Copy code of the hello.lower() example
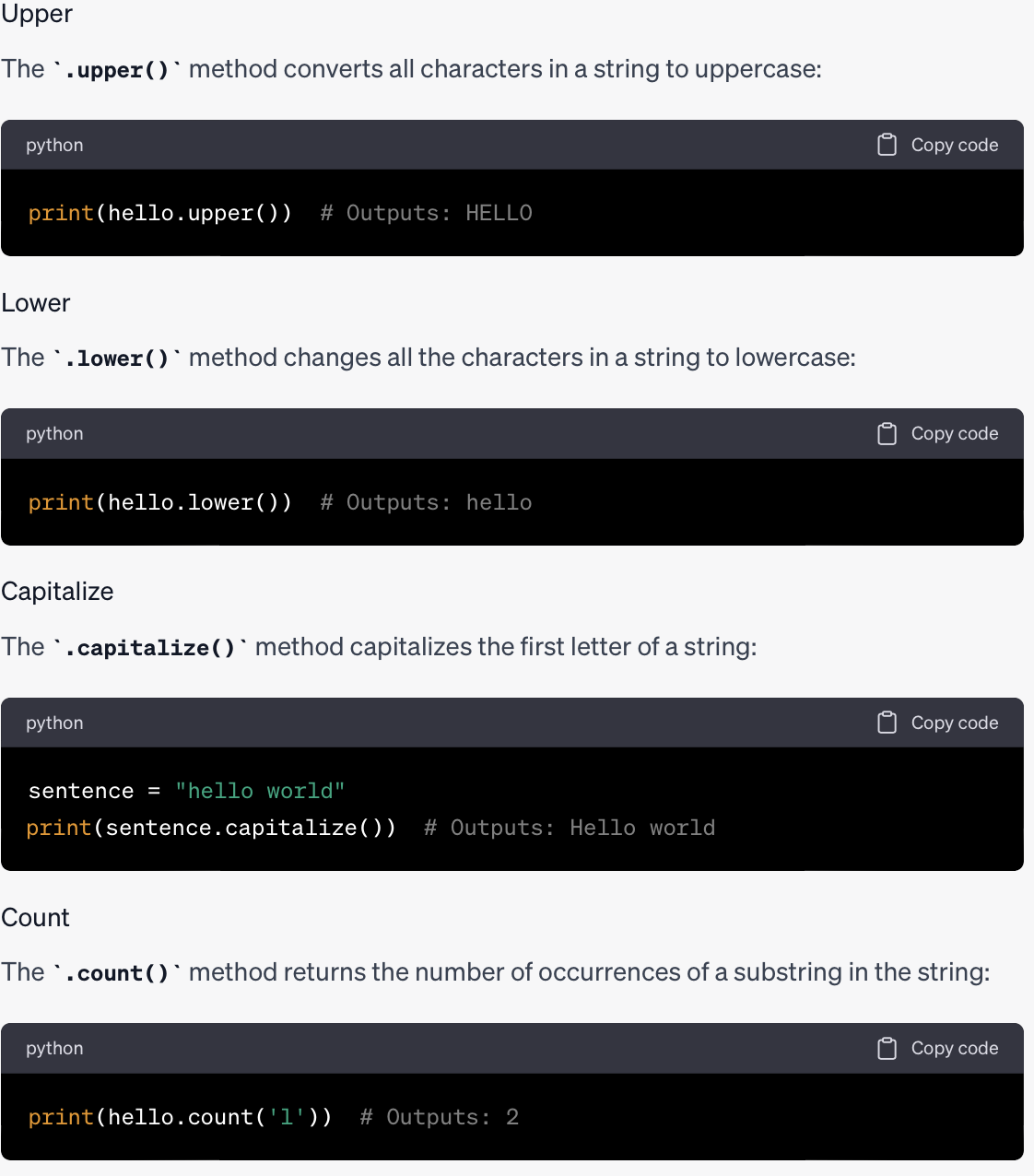This screenshot has width=1034, height=1176. pos(938,433)
